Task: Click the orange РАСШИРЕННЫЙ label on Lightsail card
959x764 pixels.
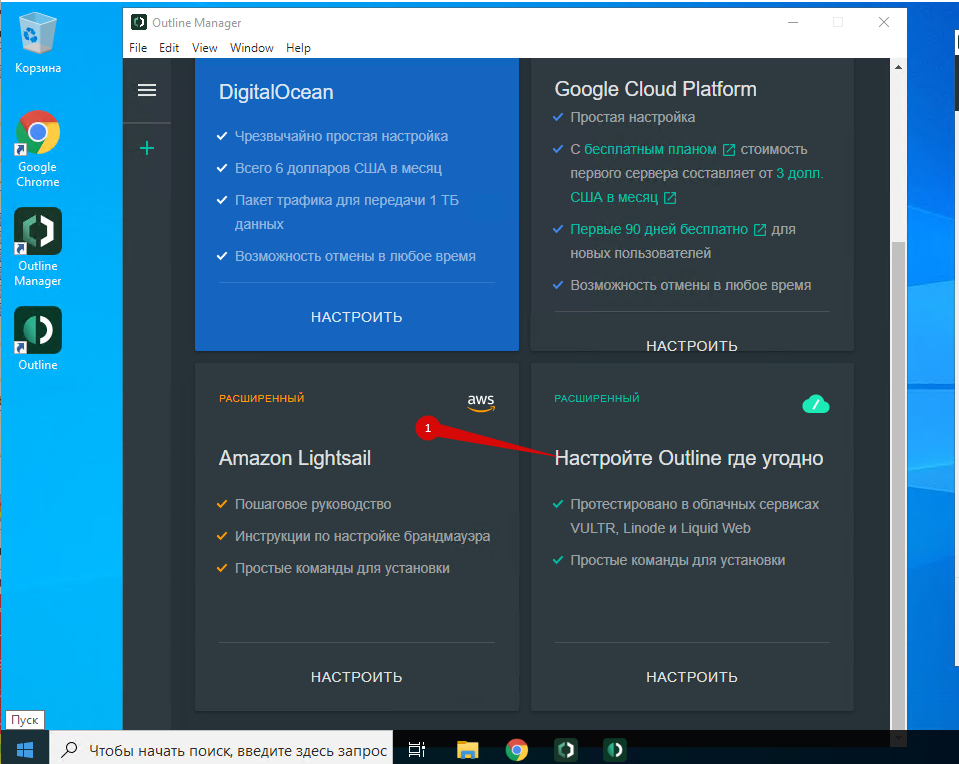Action: click(x=261, y=398)
